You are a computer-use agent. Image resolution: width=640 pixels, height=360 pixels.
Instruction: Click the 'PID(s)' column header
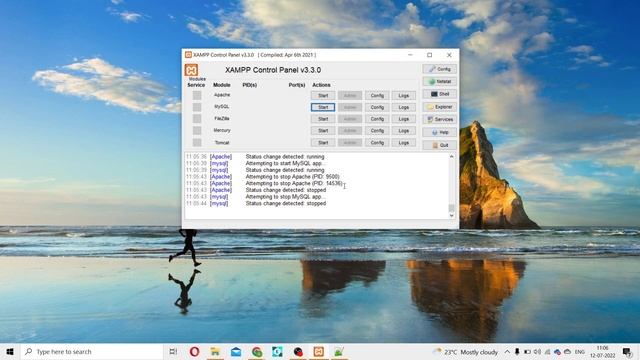tap(249, 85)
